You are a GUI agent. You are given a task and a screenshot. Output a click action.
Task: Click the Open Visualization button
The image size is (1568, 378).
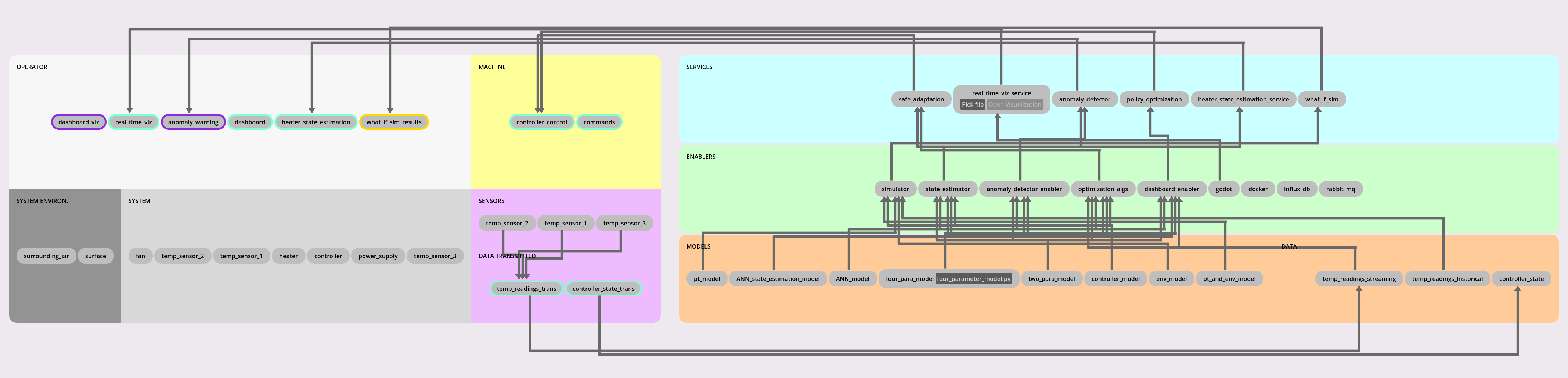click(1015, 105)
